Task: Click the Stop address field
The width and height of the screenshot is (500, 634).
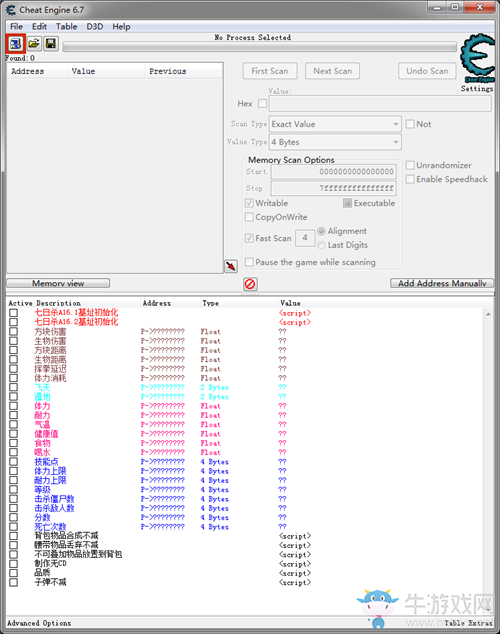Action: (333, 188)
